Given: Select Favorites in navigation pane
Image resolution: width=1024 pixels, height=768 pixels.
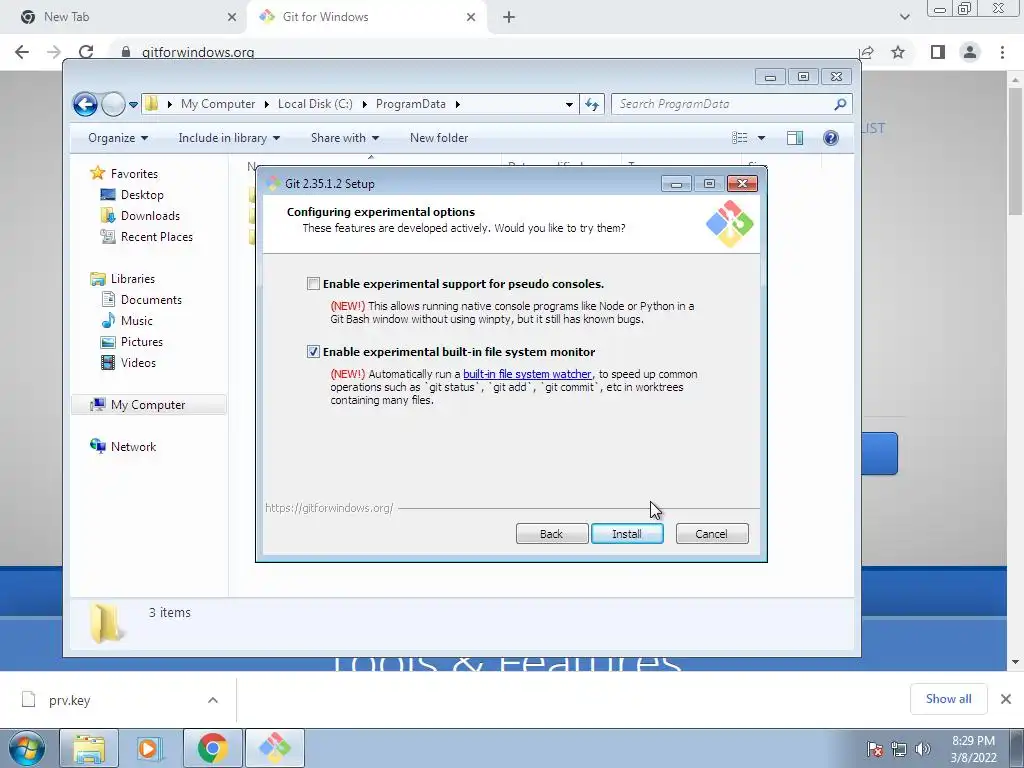Looking at the screenshot, I should (x=134, y=174).
